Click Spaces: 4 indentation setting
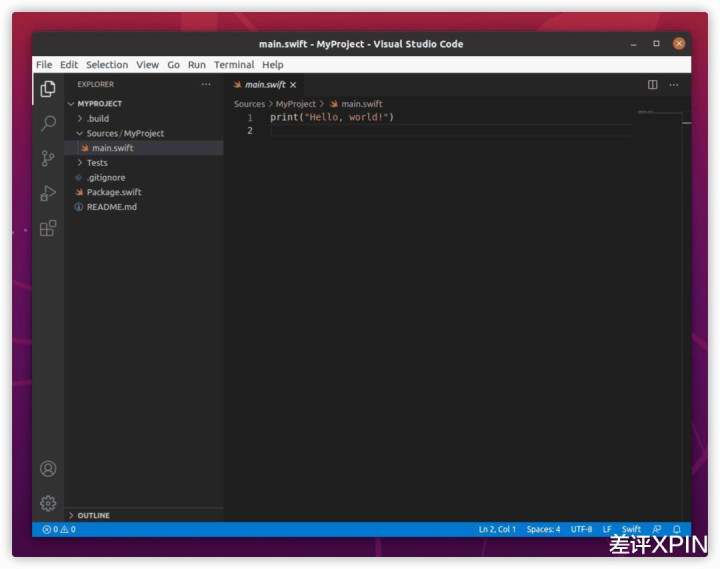Screen dimensions: 720x569 pos(544,529)
